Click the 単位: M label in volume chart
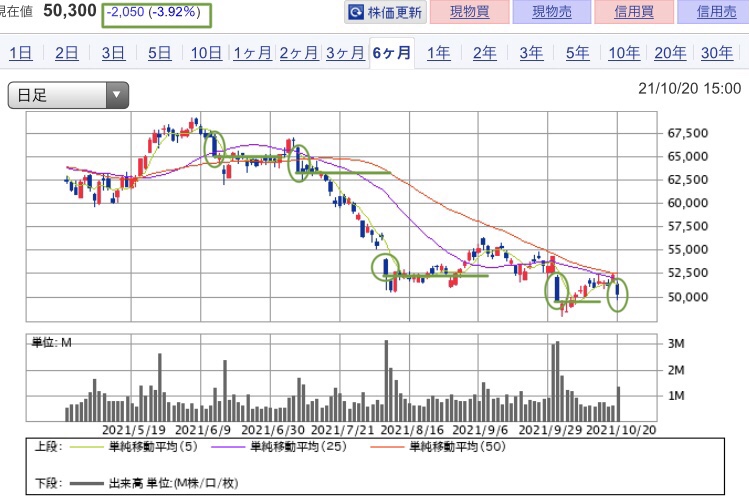The image size is (749, 497). click(52, 342)
